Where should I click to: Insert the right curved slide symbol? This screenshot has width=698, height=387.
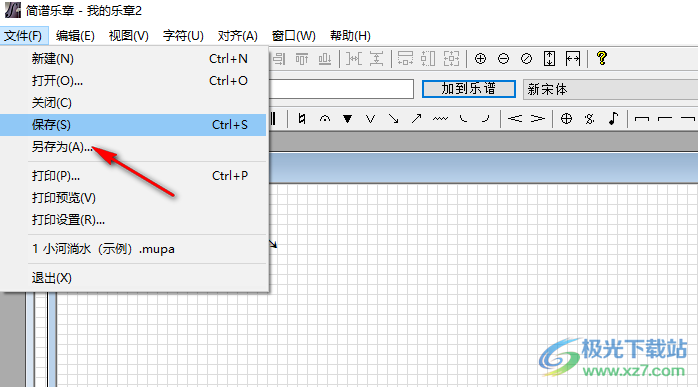point(486,118)
